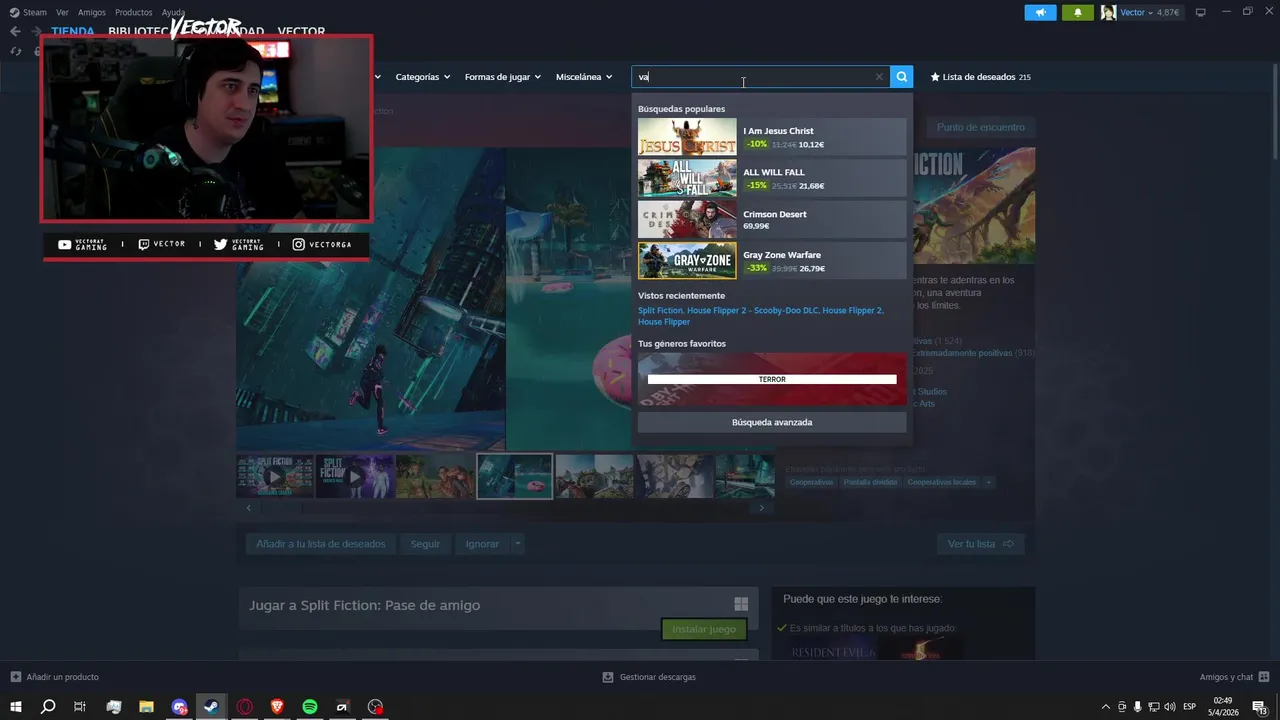Open the Ver menu
Screen dimensions: 1280x720
click(x=62, y=13)
